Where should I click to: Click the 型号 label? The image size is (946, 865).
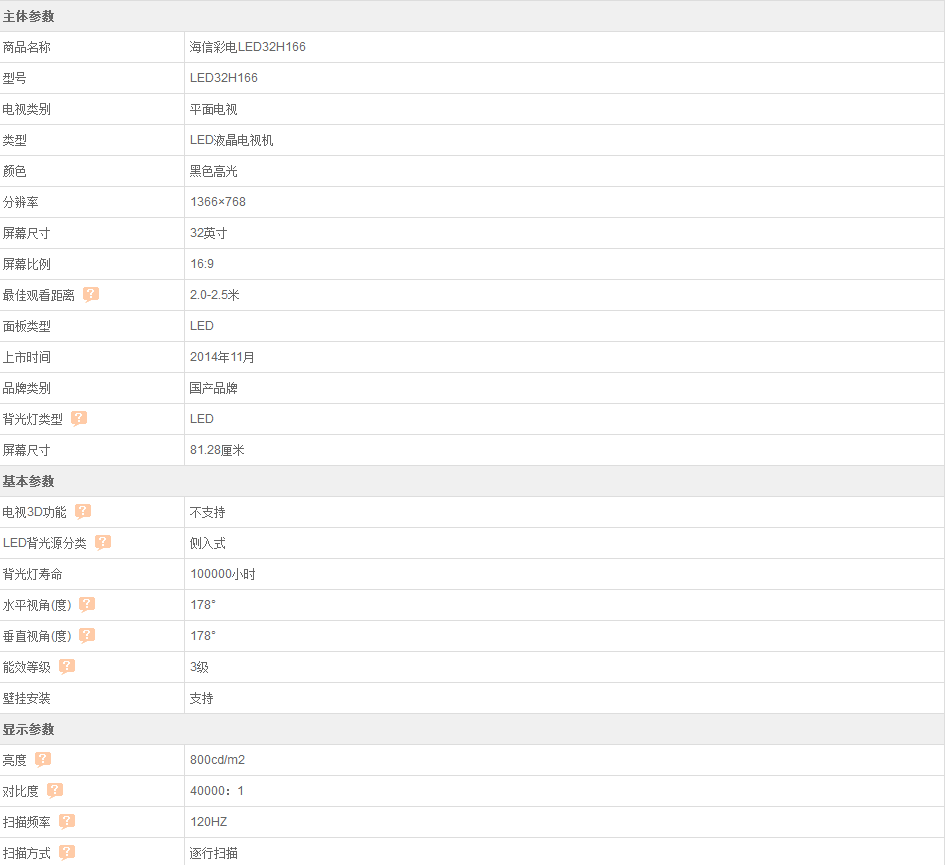(14, 78)
